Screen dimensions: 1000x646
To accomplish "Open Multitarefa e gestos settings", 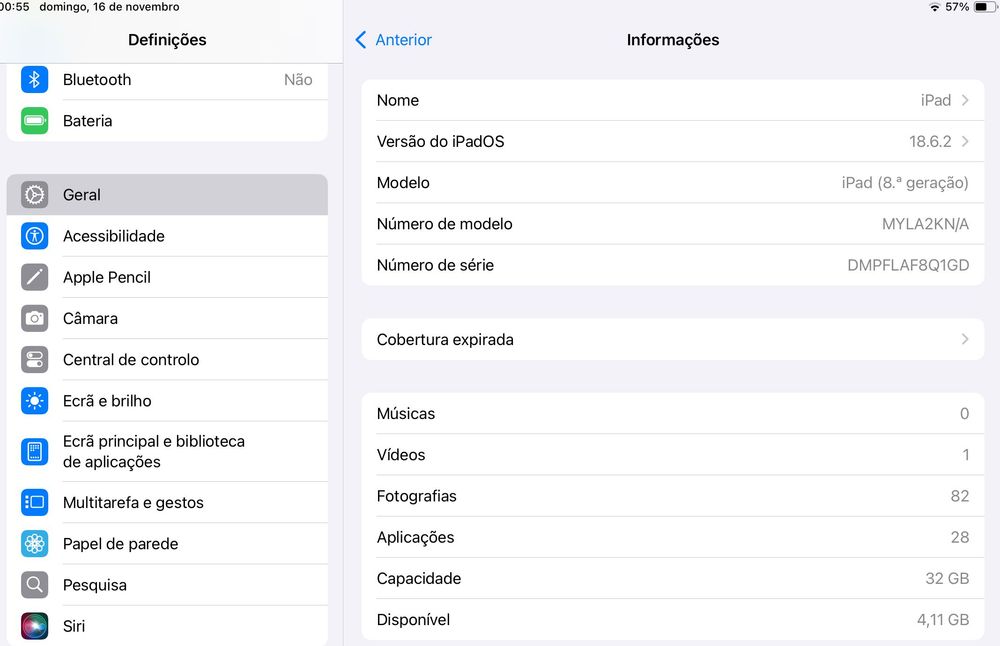I will [x=167, y=503].
